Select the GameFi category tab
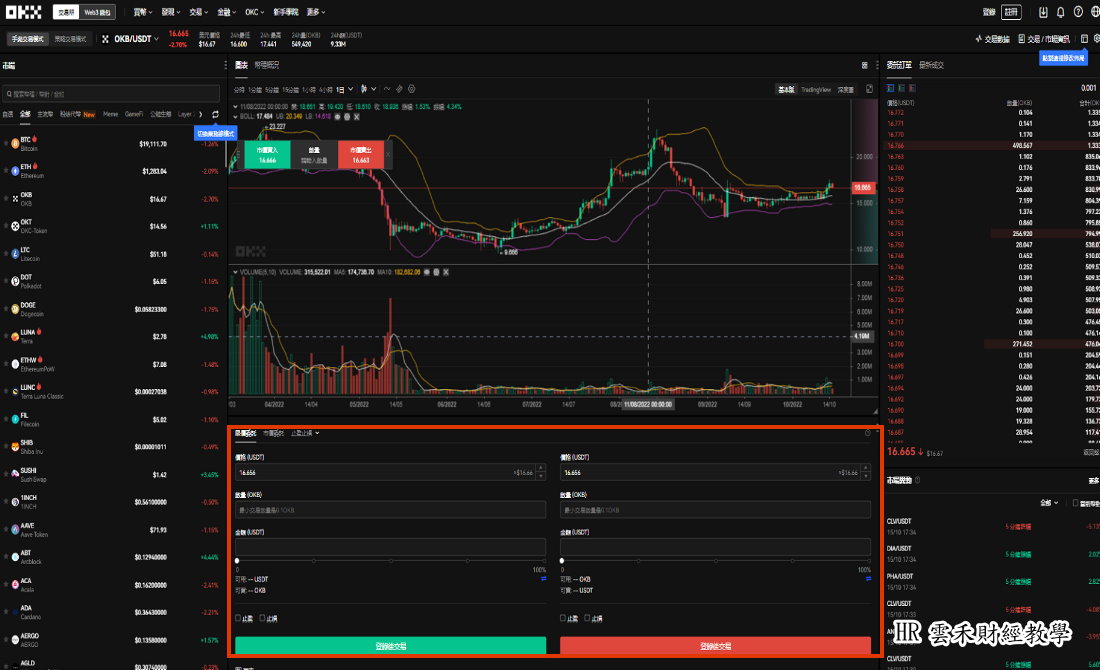This screenshot has height=670, width=1100. click(x=133, y=114)
